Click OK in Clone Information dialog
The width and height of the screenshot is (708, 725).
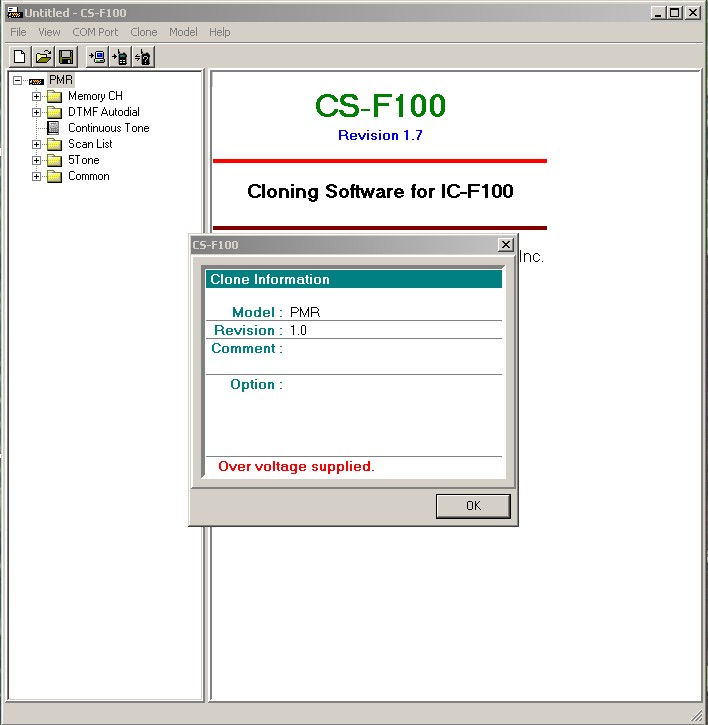[x=473, y=506]
